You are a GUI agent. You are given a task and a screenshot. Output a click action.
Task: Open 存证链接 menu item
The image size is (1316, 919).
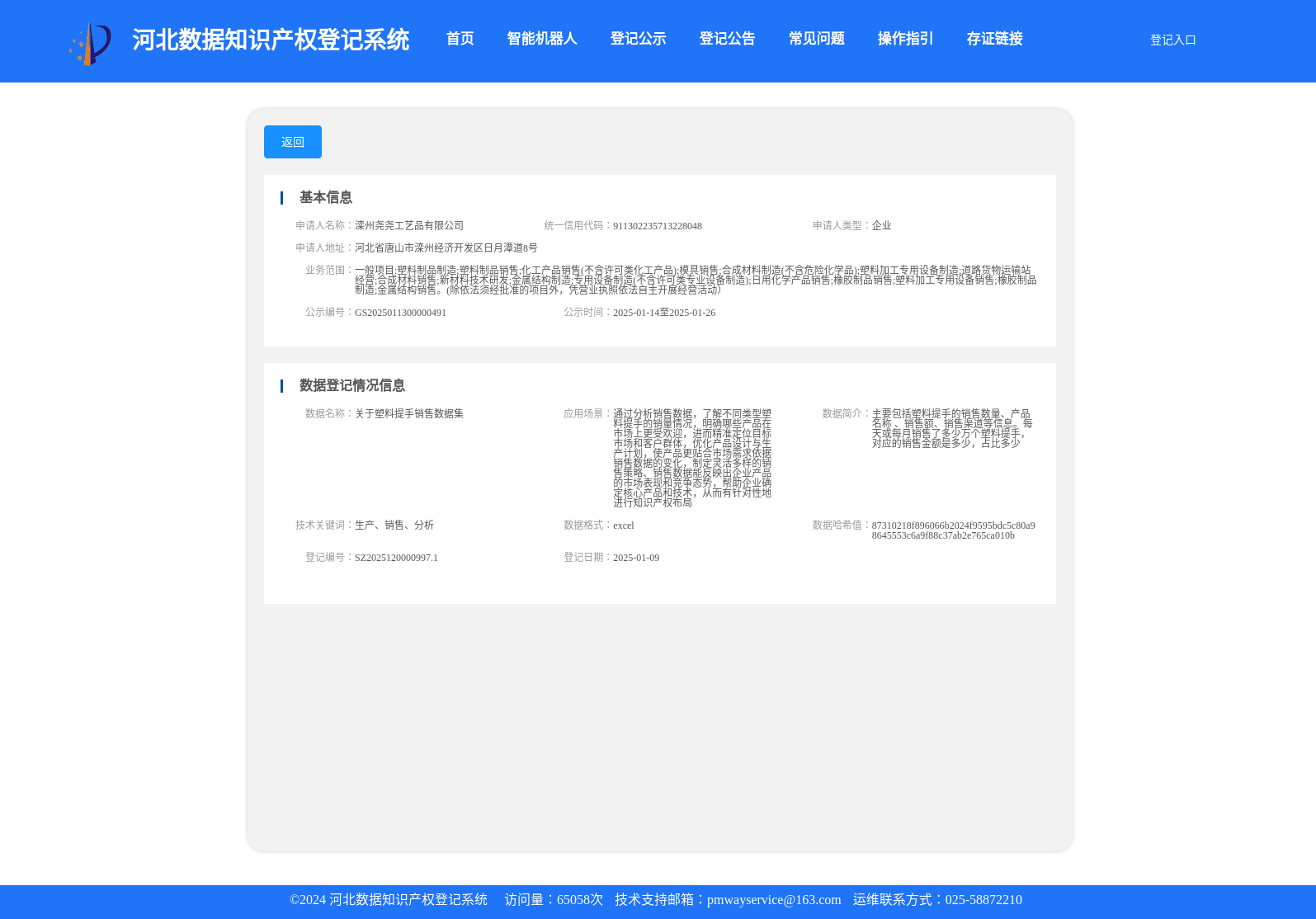[x=994, y=39]
